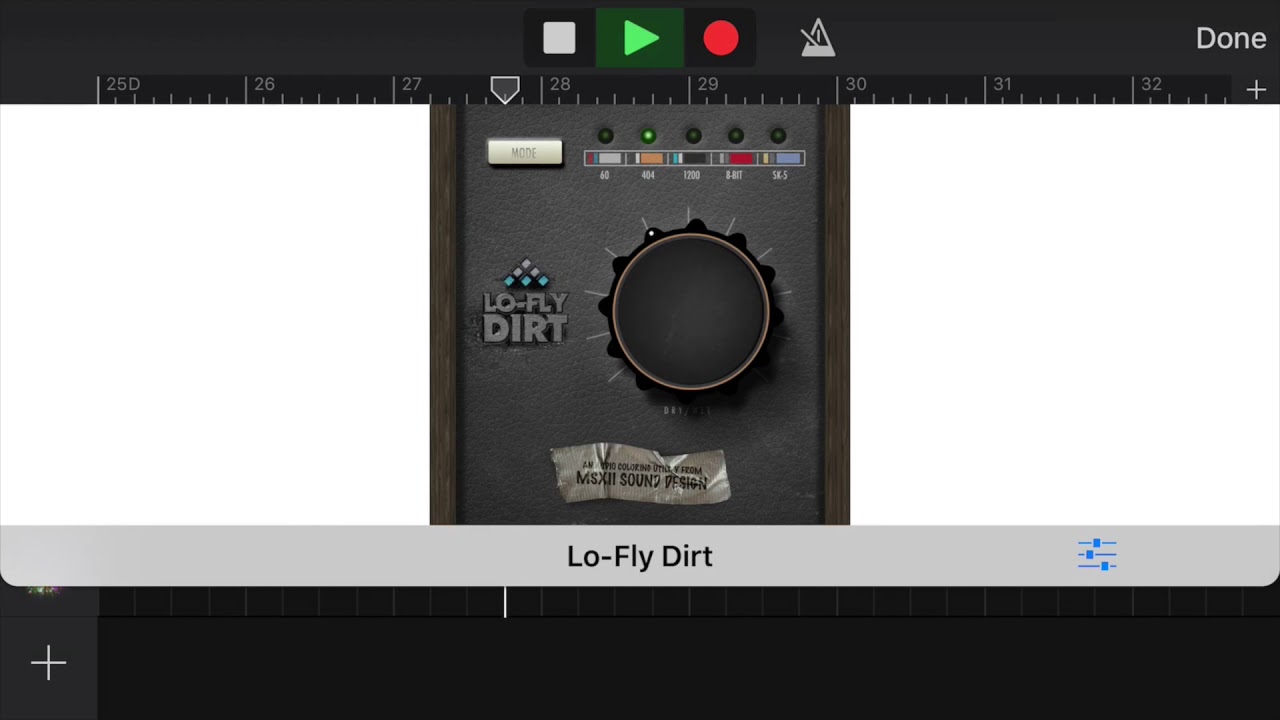Click the 8-BIT red color strip
Screen dimensions: 1280x720
click(738, 158)
